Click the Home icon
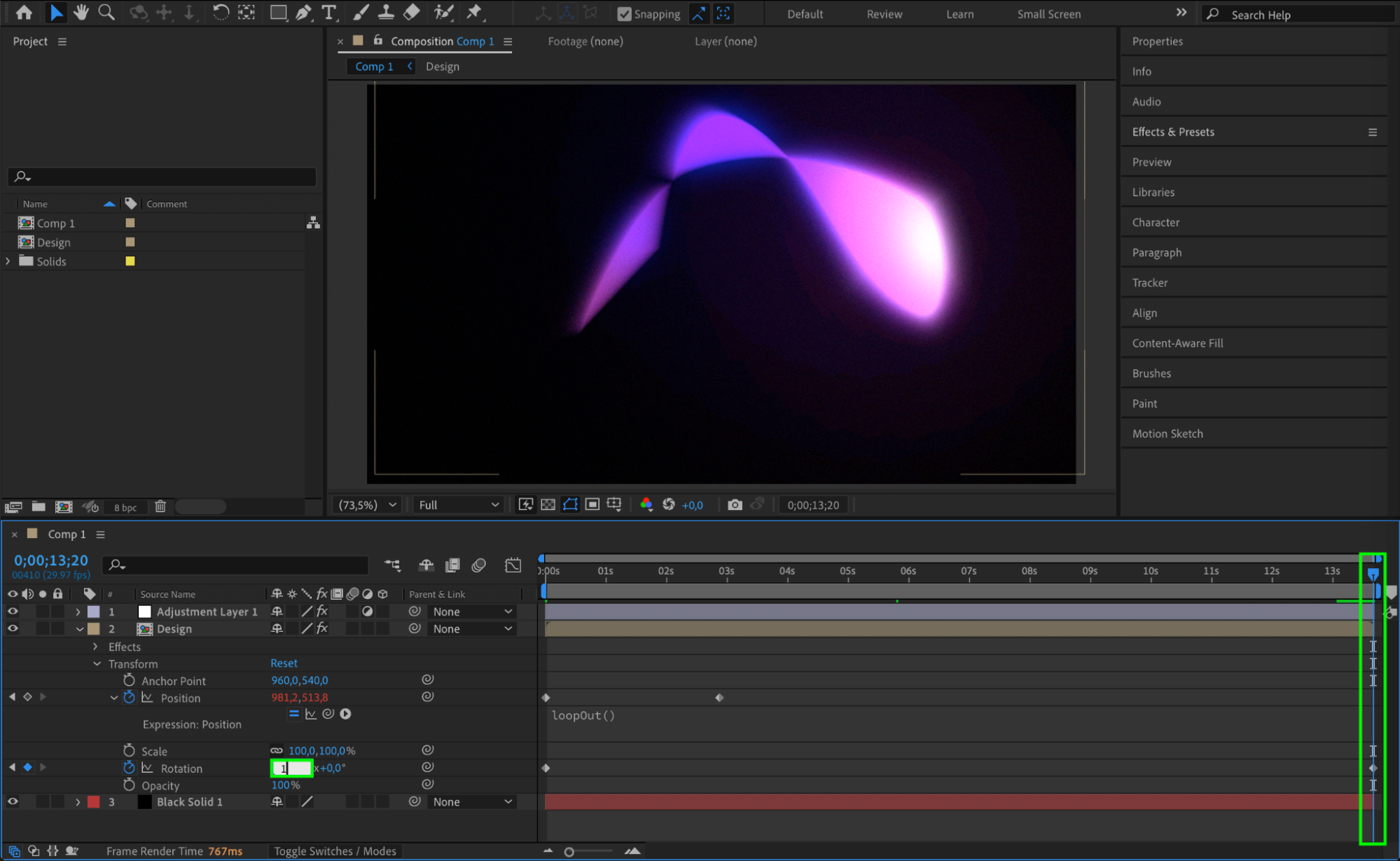The height and width of the screenshot is (861, 1400). click(24, 13)
